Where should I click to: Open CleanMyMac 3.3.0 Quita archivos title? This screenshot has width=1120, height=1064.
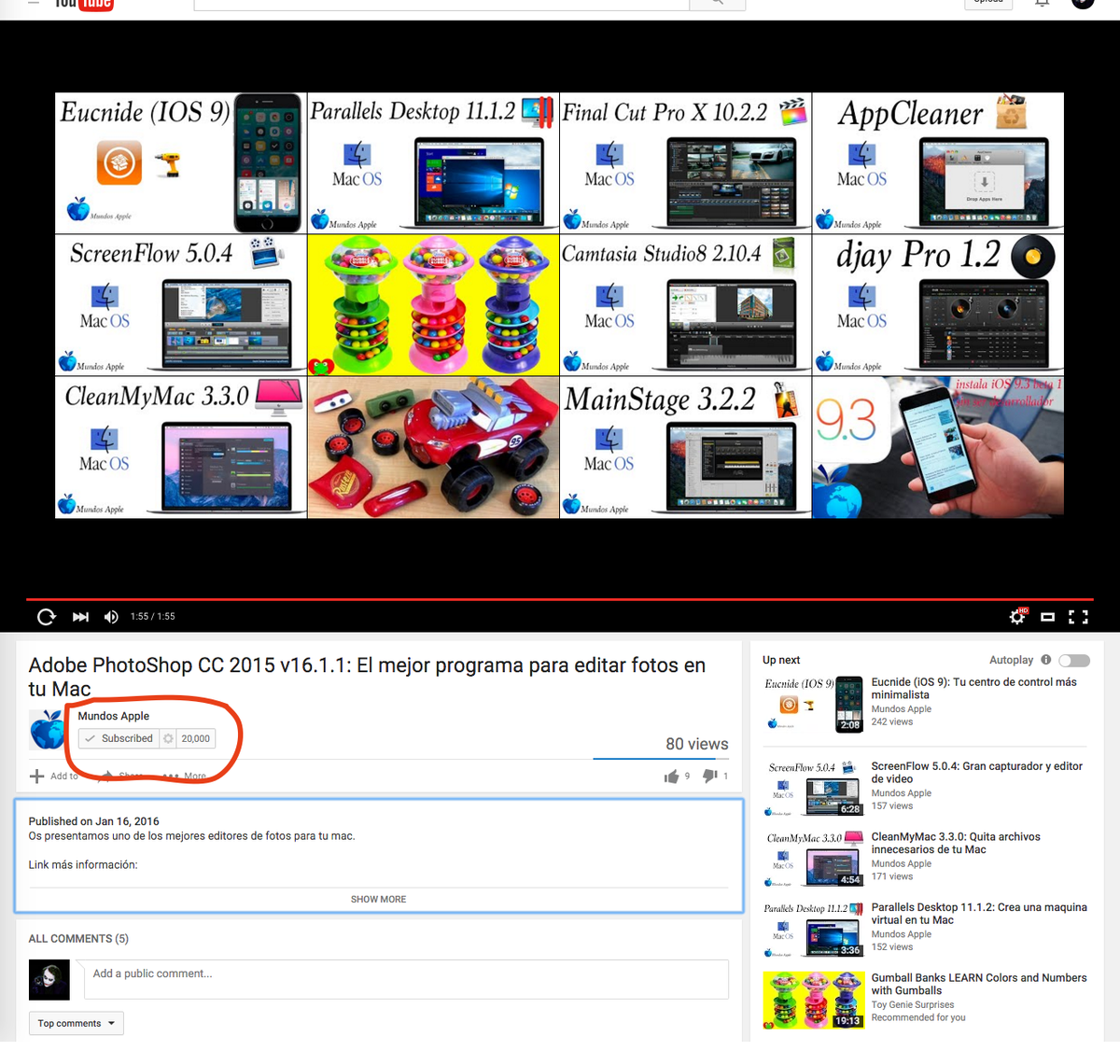pos(956,844)
